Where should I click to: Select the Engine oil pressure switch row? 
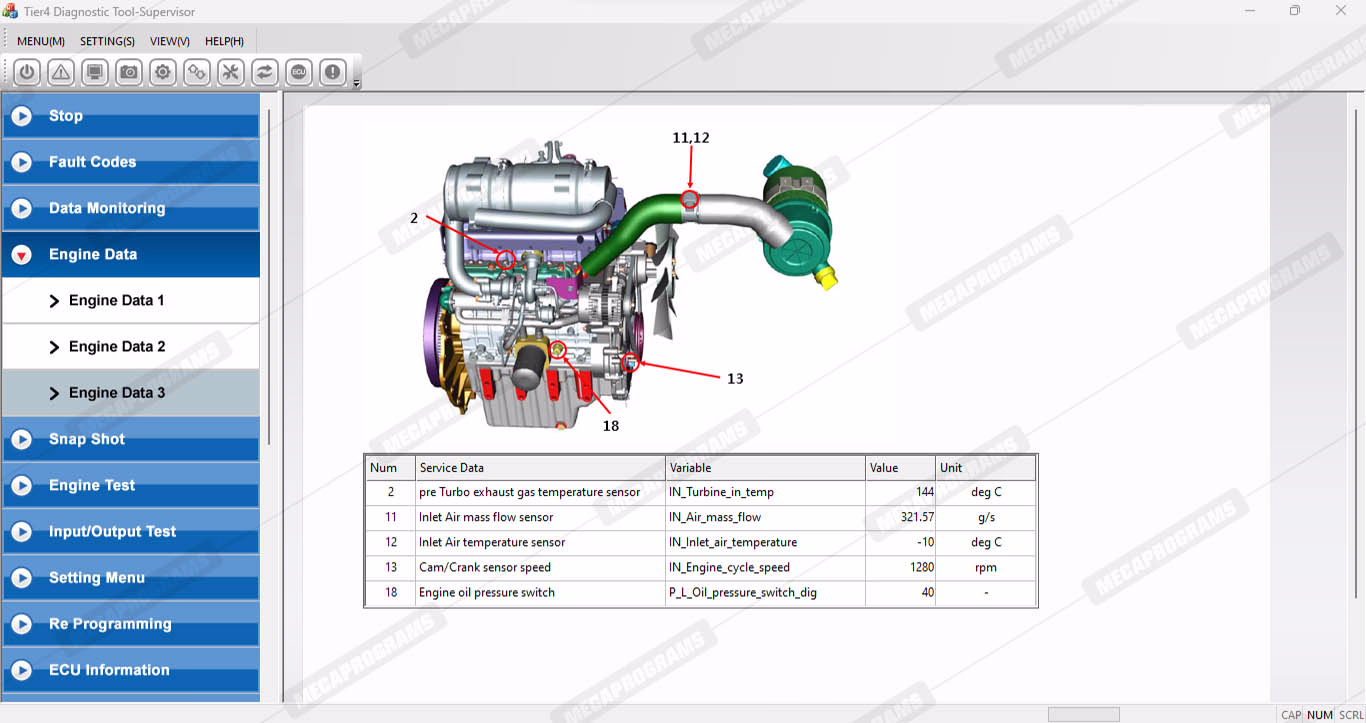click(x=701, y=592)
